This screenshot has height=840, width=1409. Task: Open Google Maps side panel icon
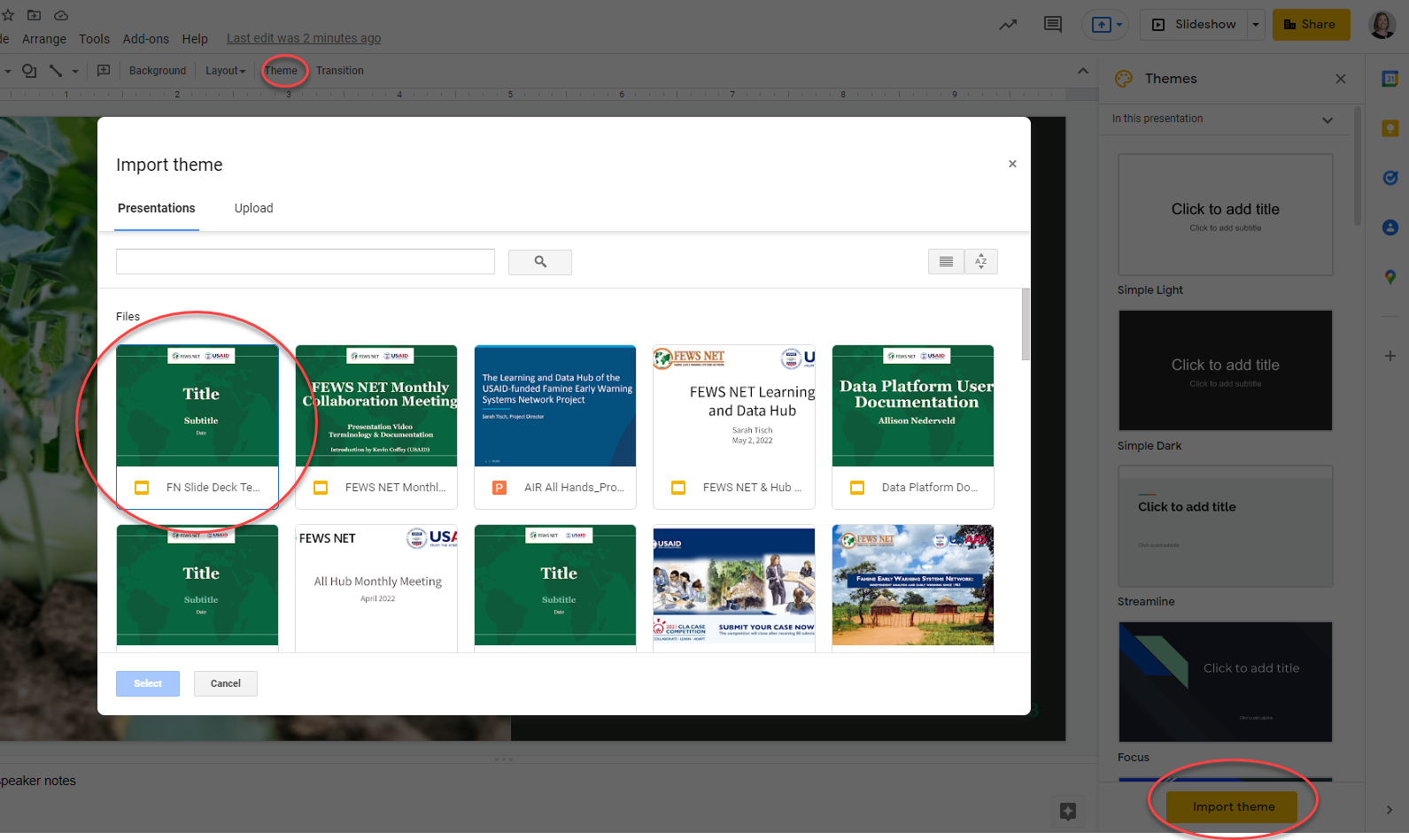coord(1390,277)
